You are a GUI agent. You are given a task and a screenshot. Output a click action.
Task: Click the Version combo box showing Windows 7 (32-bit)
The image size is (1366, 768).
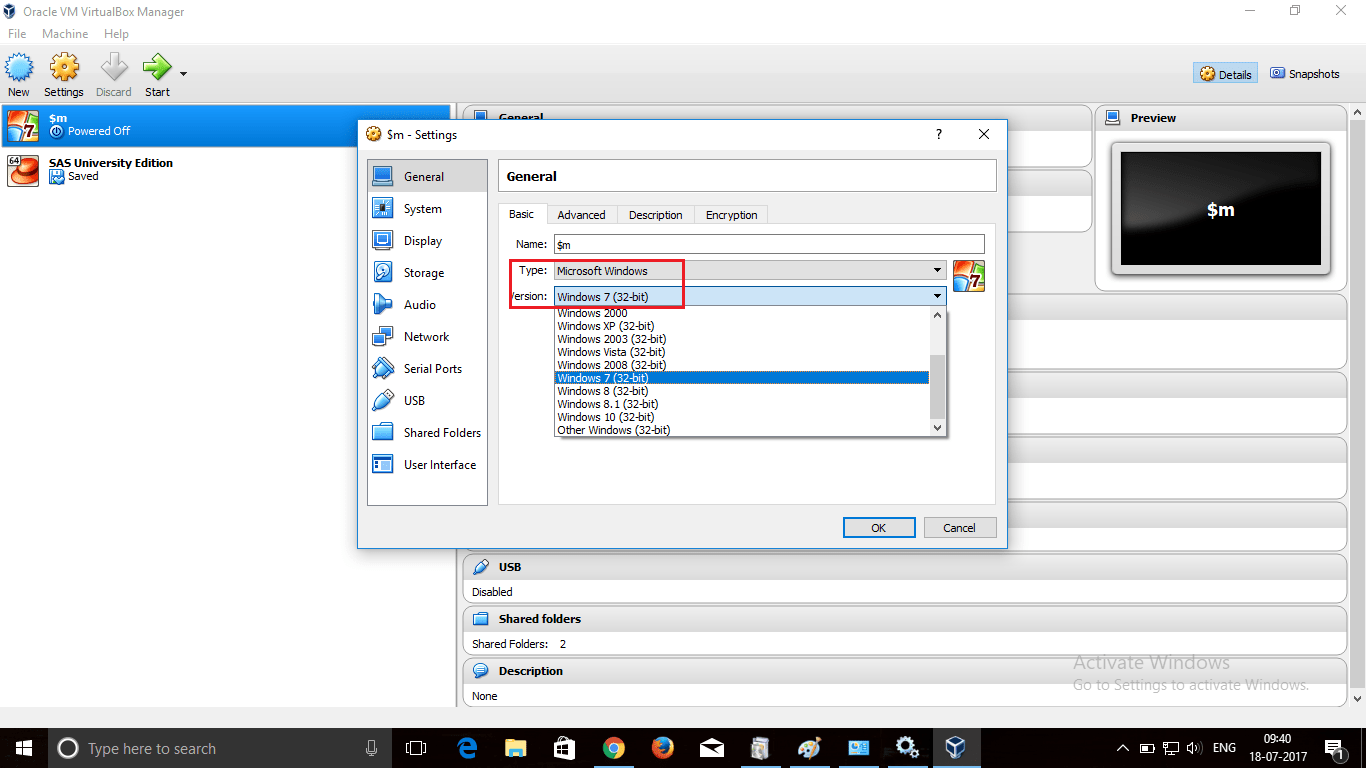tap(750, 296)
